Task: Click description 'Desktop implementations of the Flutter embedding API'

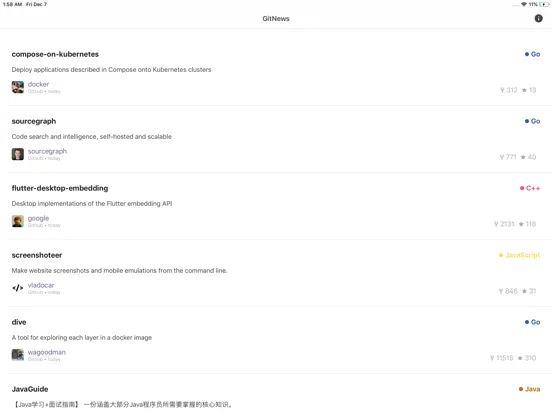Action: [92, 203]
